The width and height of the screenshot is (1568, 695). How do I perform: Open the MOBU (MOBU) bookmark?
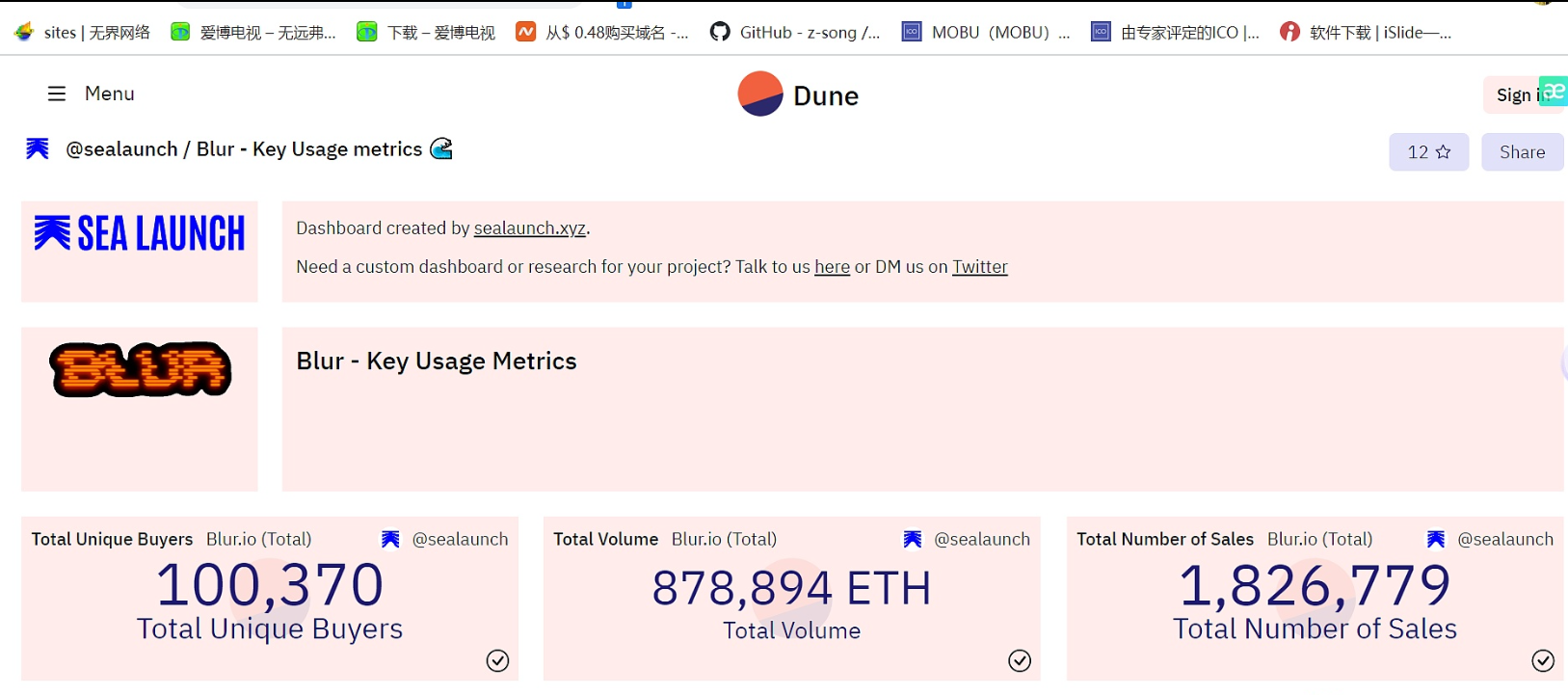pyautogui.click(x=986, y=33)
